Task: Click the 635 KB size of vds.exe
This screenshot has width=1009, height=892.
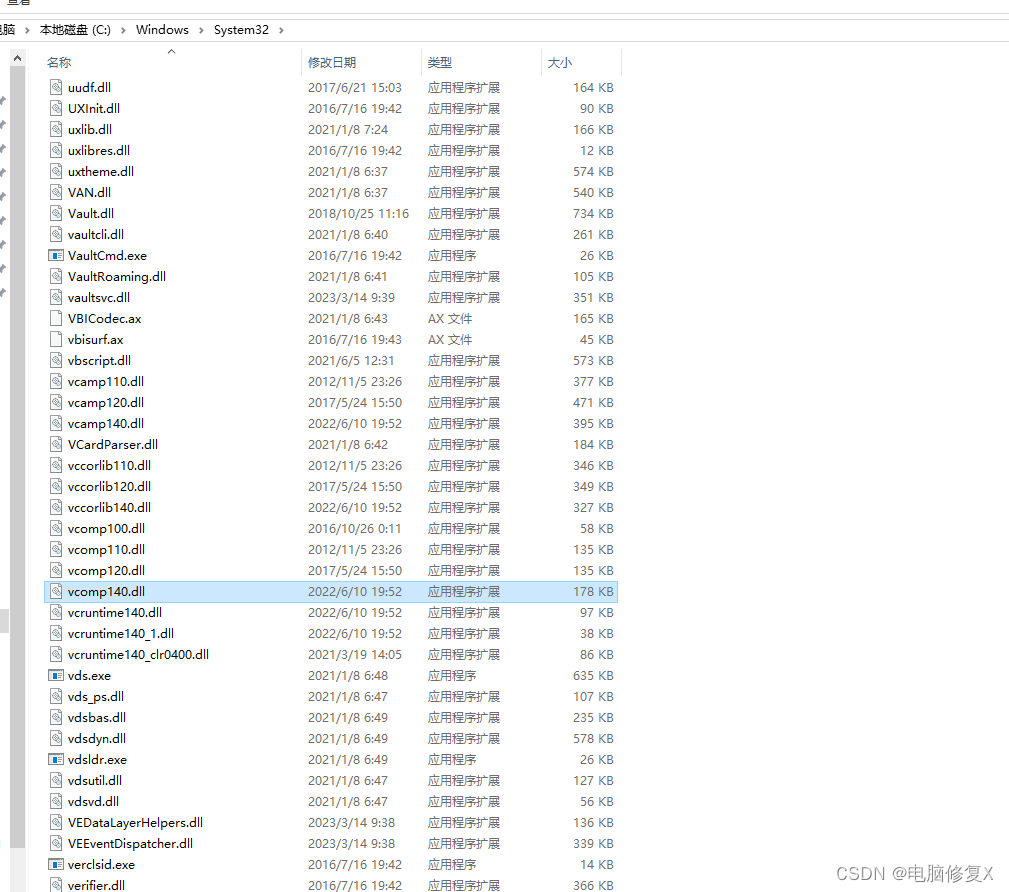Action: [x=593, y=676]
